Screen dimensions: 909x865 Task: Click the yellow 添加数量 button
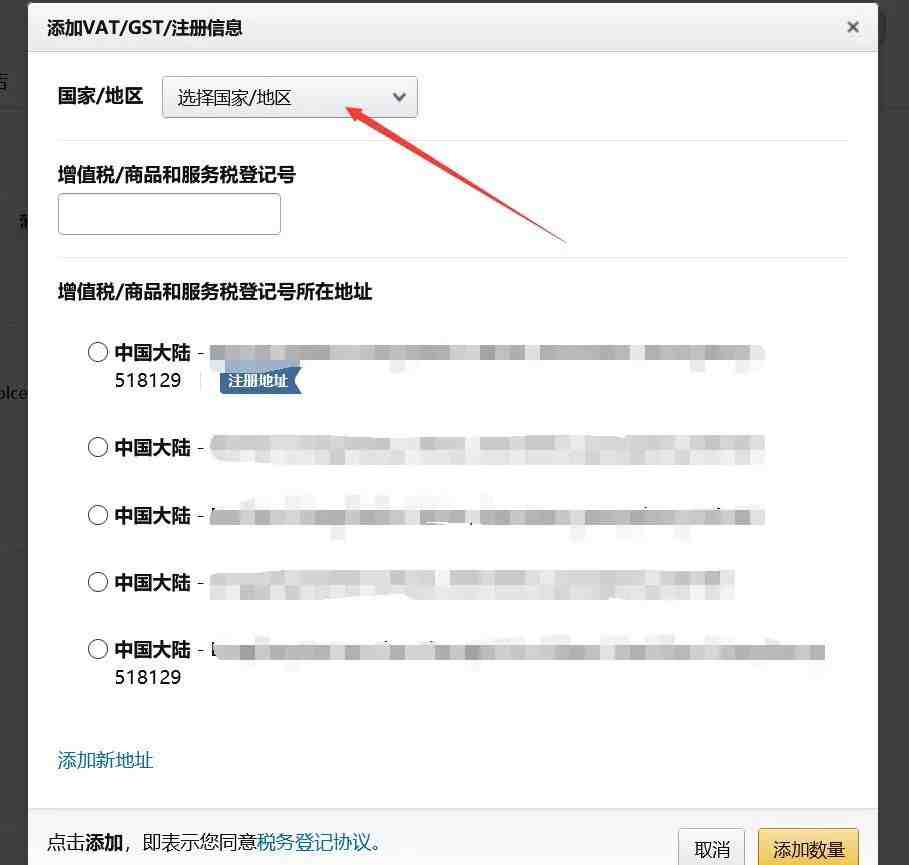tap(808, 849)
